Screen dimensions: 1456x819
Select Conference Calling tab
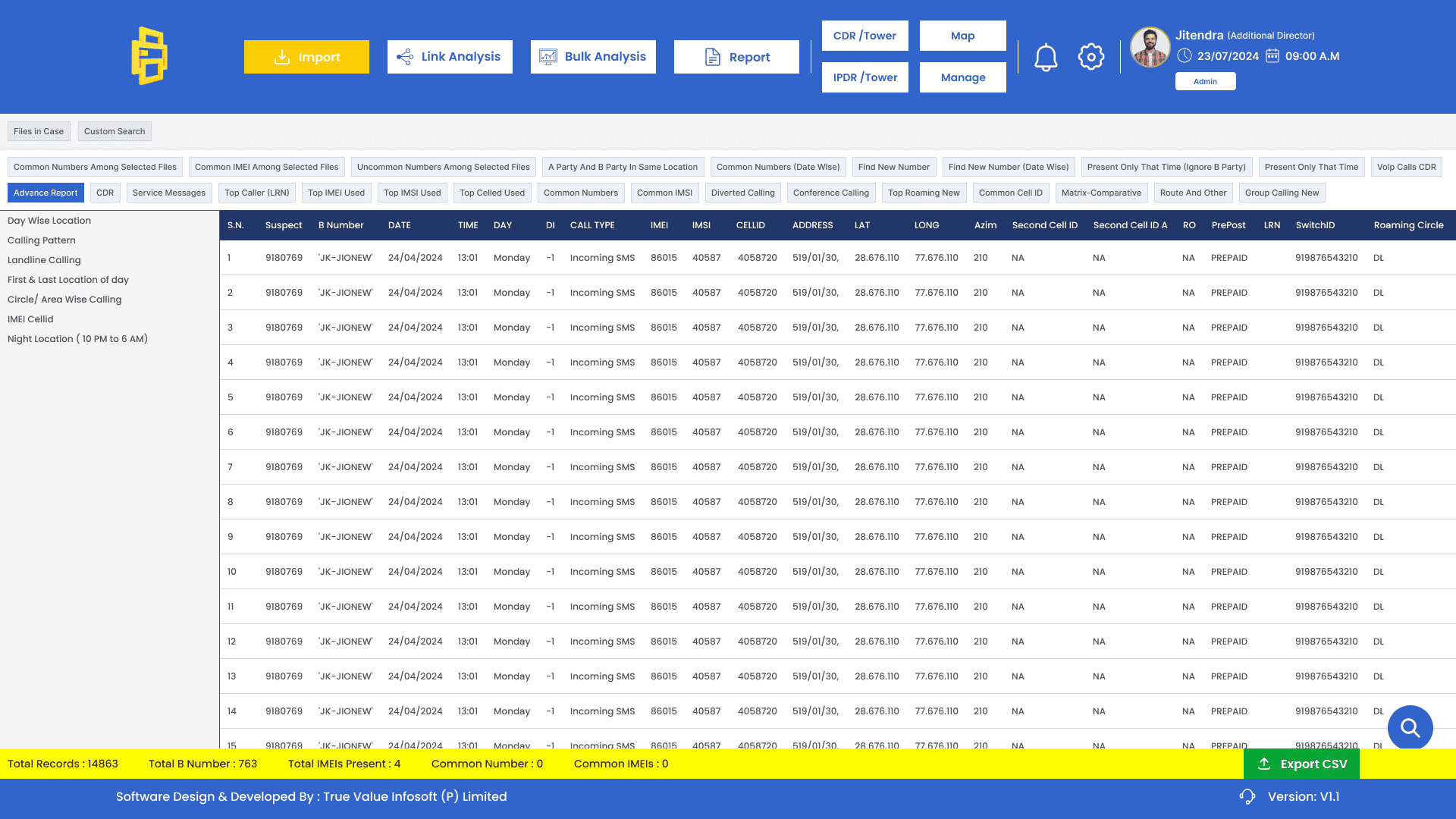[x=831, y=193]
